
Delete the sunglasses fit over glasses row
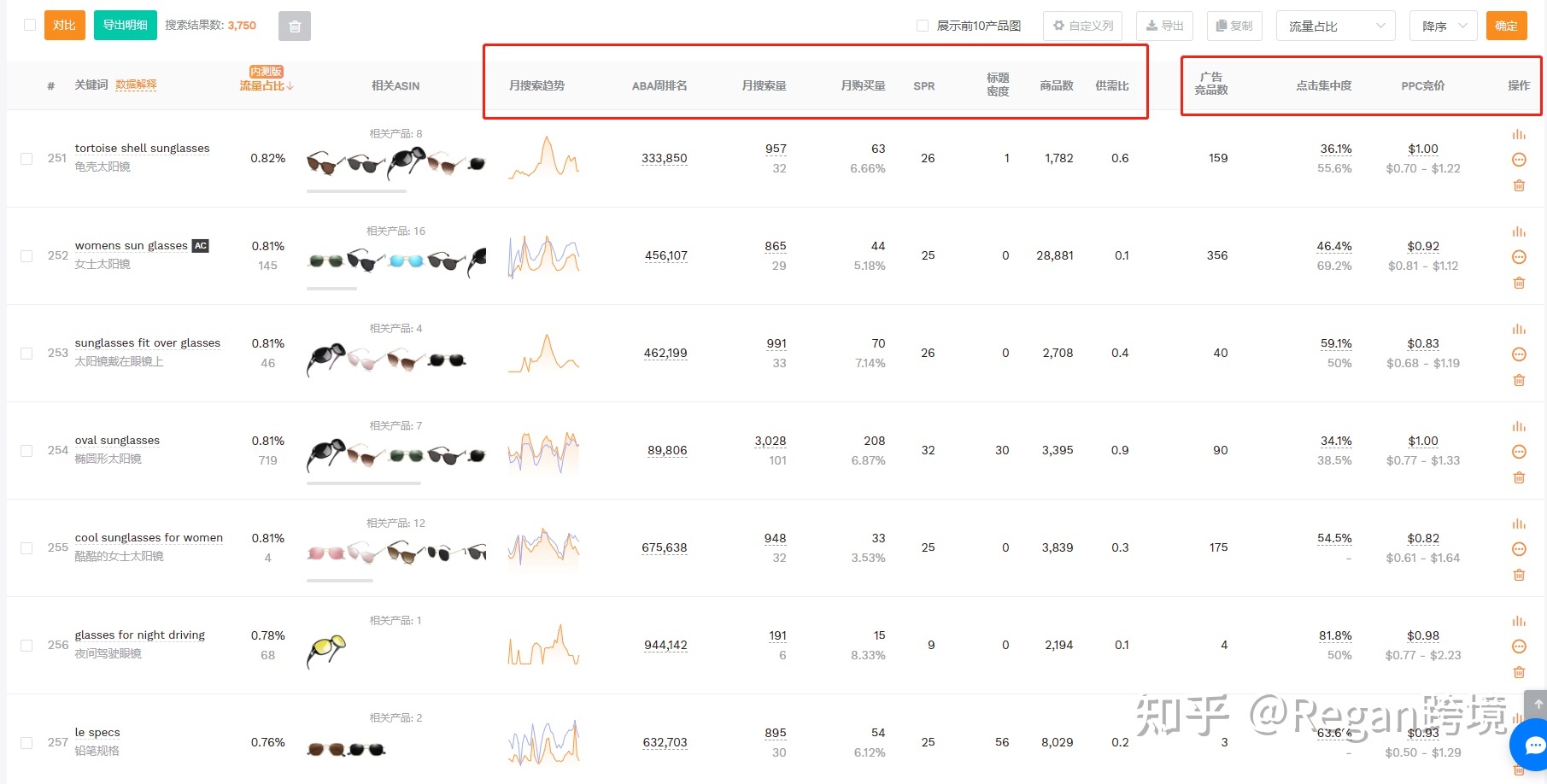pos(1518,380)
